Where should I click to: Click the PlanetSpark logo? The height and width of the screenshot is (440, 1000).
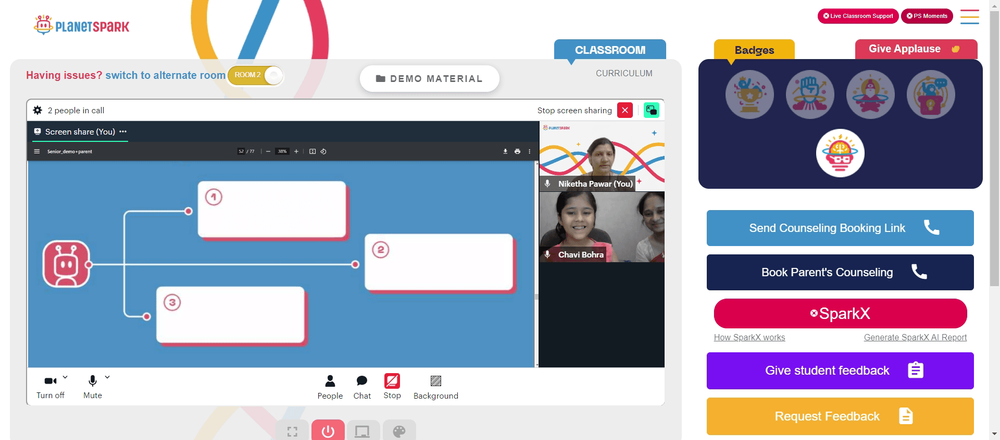tap(82, 26)
